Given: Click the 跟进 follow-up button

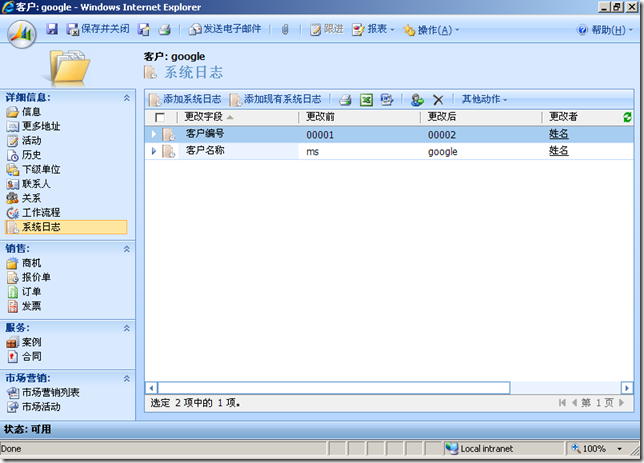Looking at the screenshot, I should [327, 29].
